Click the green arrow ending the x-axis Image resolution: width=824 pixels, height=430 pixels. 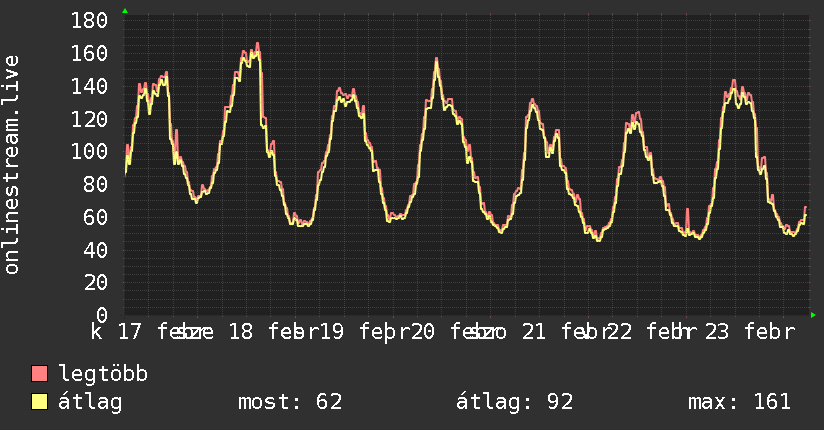813,315
